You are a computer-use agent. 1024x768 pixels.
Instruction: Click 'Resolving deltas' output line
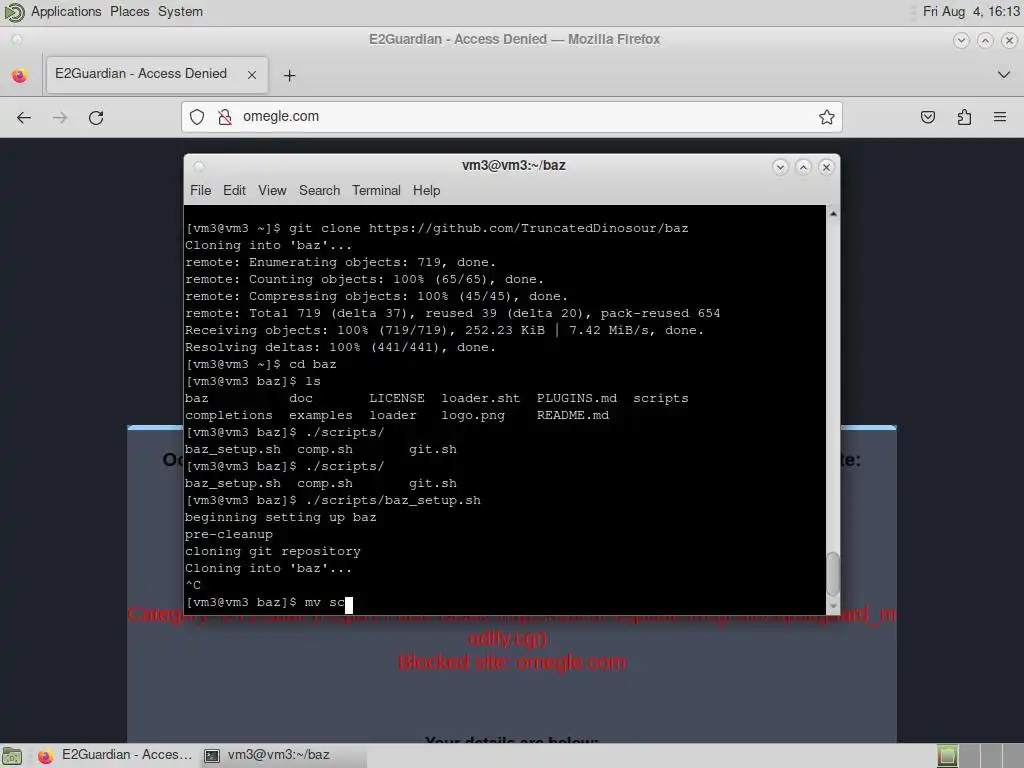coord(340,347)
